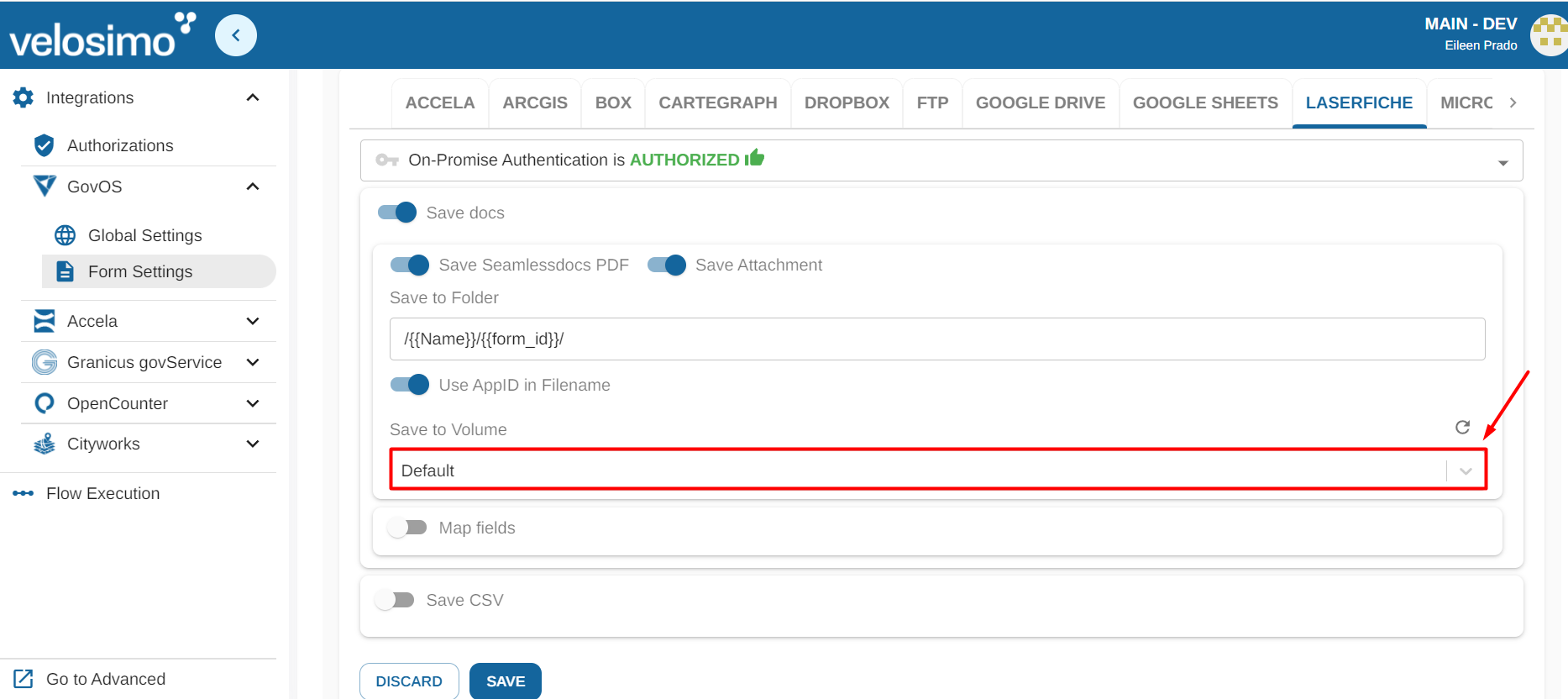Open the user avatar menu
This screenshot has height=699, width=1568.
click(1550, 35)
